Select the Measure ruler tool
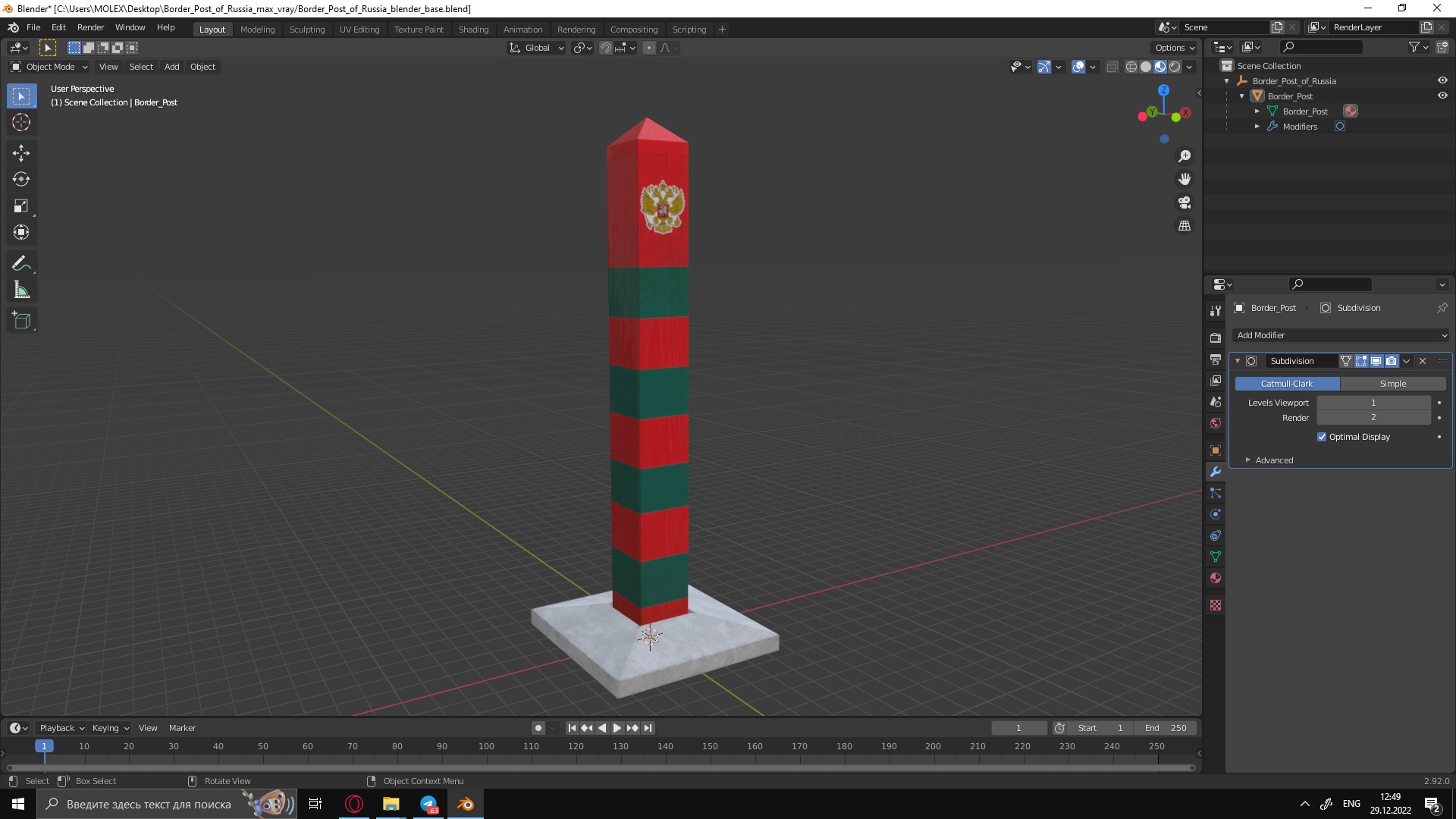Screen dimensions: 1456x819 [21, 290]
